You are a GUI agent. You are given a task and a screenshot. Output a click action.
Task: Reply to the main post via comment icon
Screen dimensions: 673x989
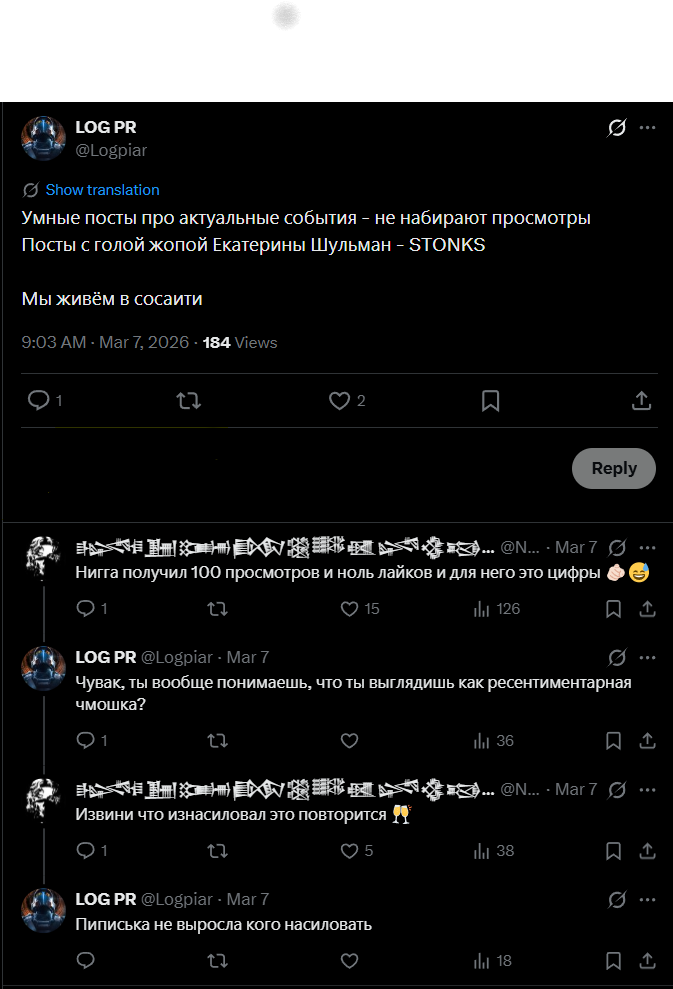pyautogui.click(x=39, y=401)
